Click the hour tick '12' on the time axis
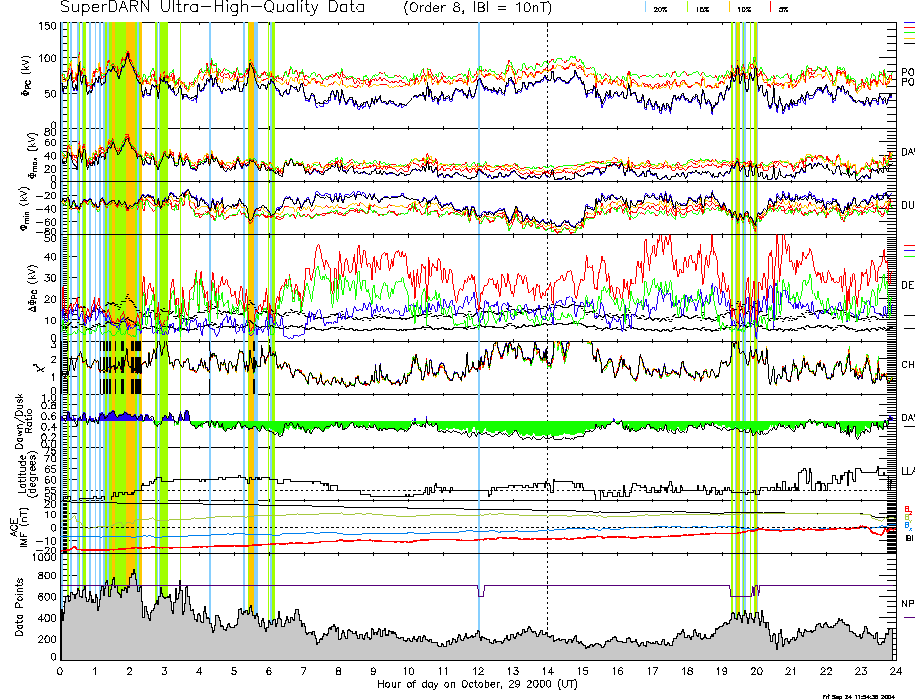 pyautogui.click(x=478, y=671)
